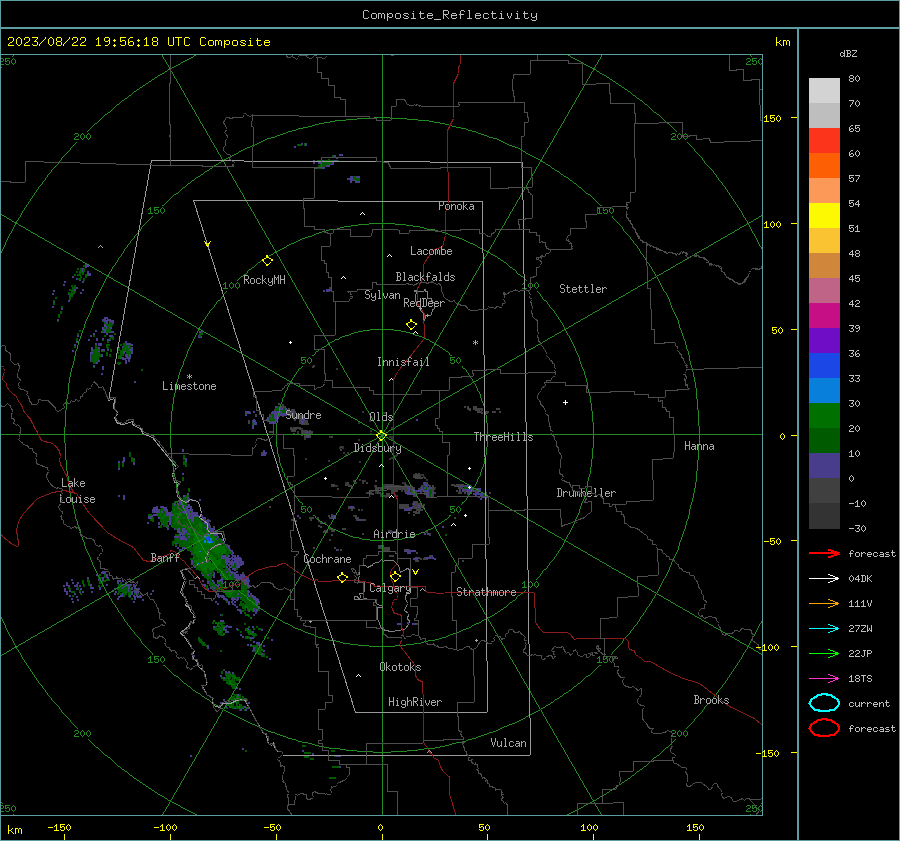Click the yellow radar-center marker at Olds
This screenshot has width=900, height=841.
(382, 435)
